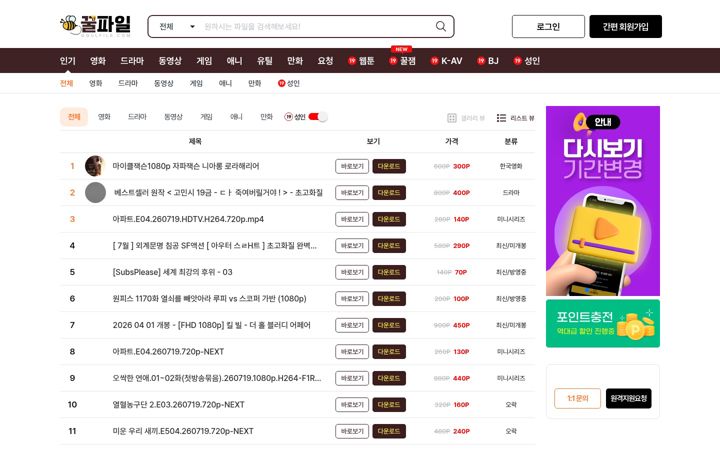The width and height of the screenshot is (720, 450).
Task: Open thumbnail of 마이클잭슨1080p row
Action: [x=95, y=166]
